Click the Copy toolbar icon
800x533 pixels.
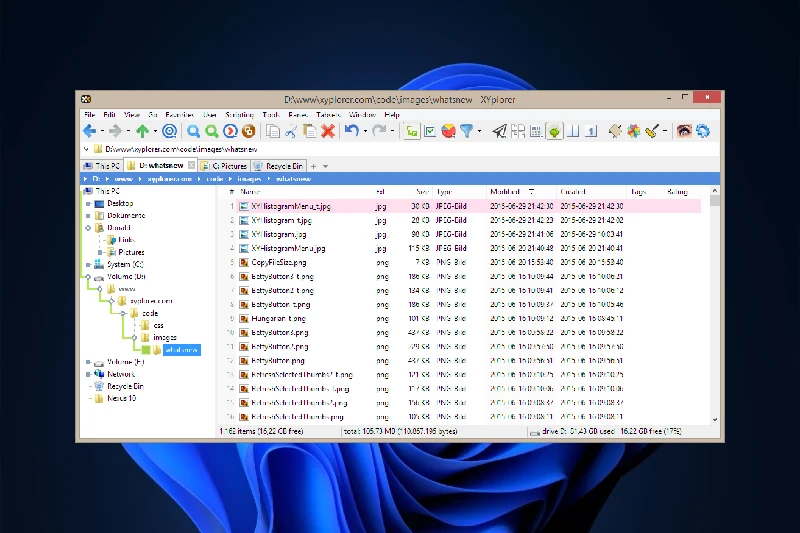tap(273, 132)
